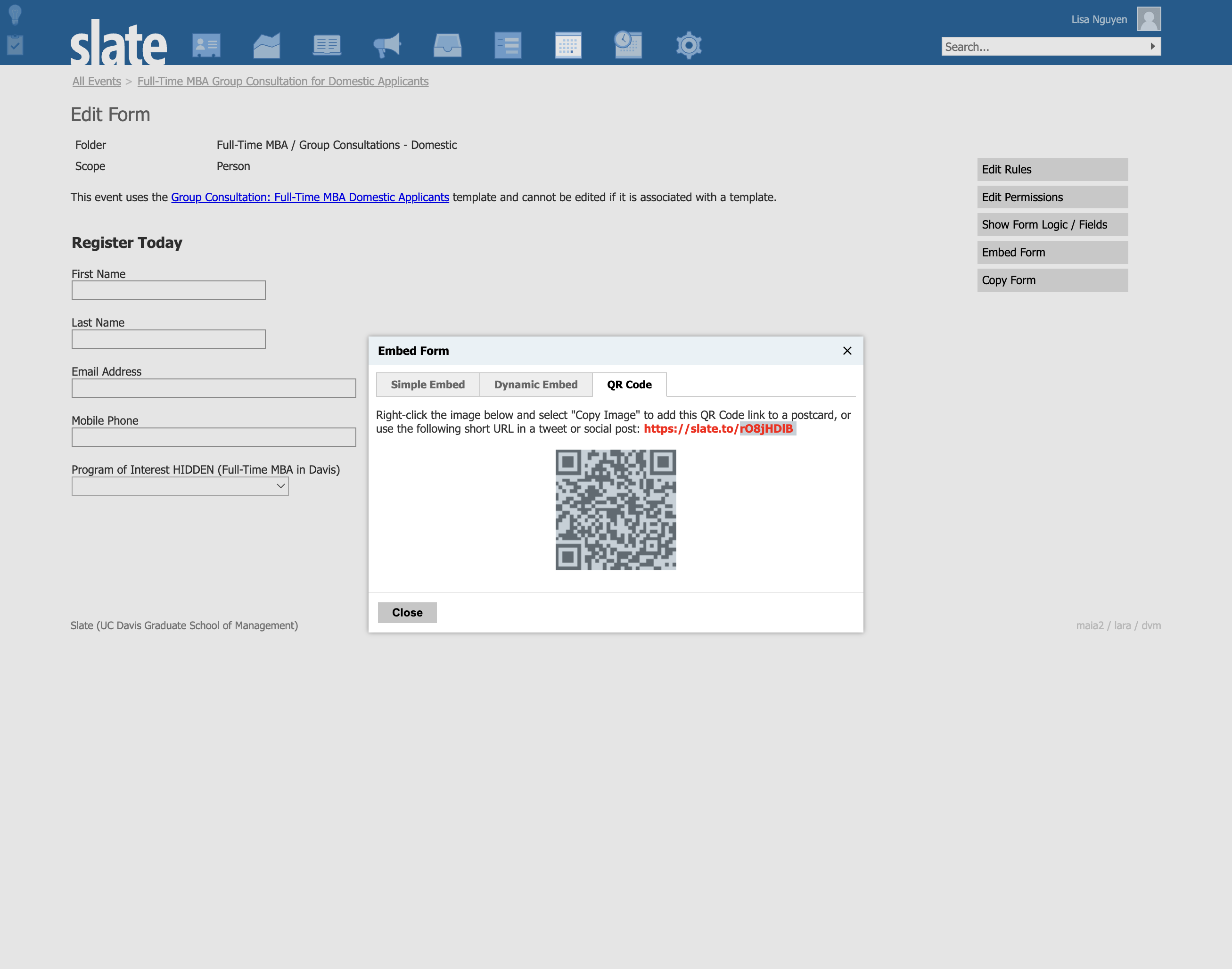Close the Embed Form dialog with X
Image resolution: width=1232 pixels, height=969 pixels.
tap(847, 351)
